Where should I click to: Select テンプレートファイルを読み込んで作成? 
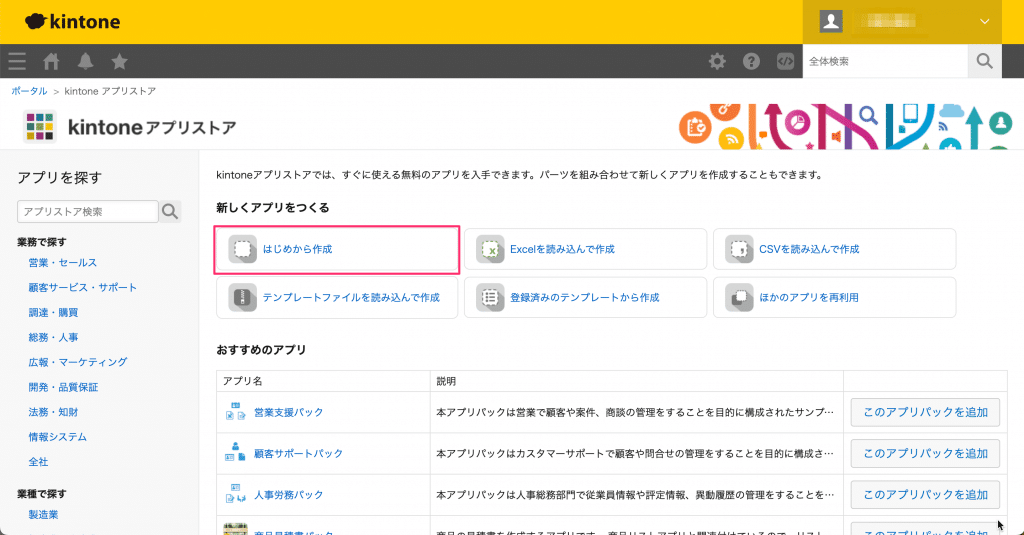click(x=337, y=298)
